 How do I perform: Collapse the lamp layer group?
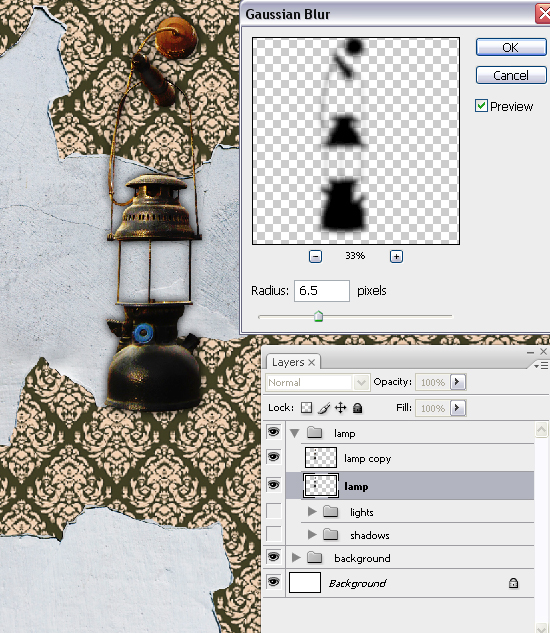(295, 434)
